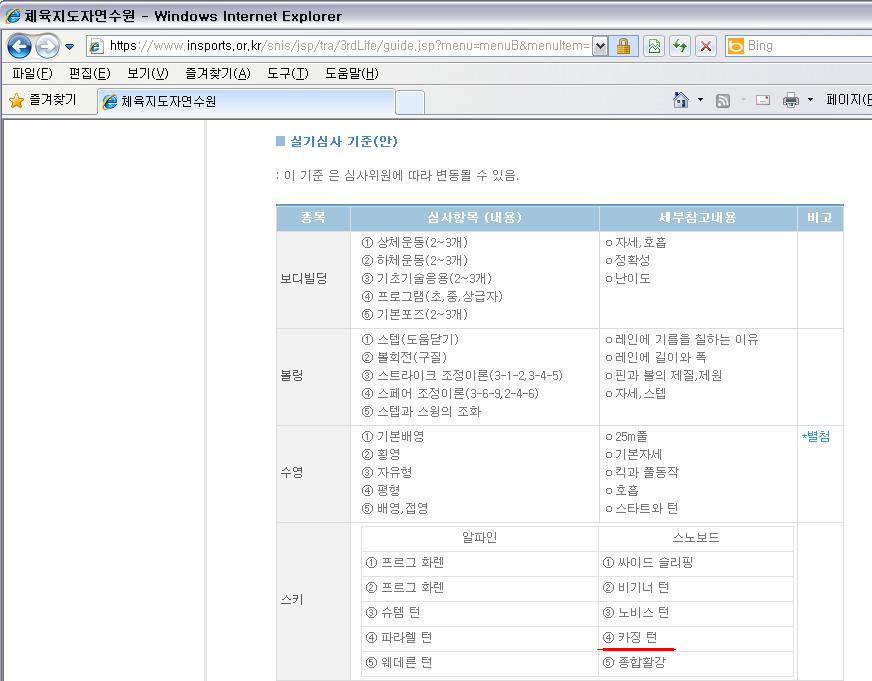Viewport: 872px width, 681px height.
Task: Click the browser Back arrow button
Action: 19,46
